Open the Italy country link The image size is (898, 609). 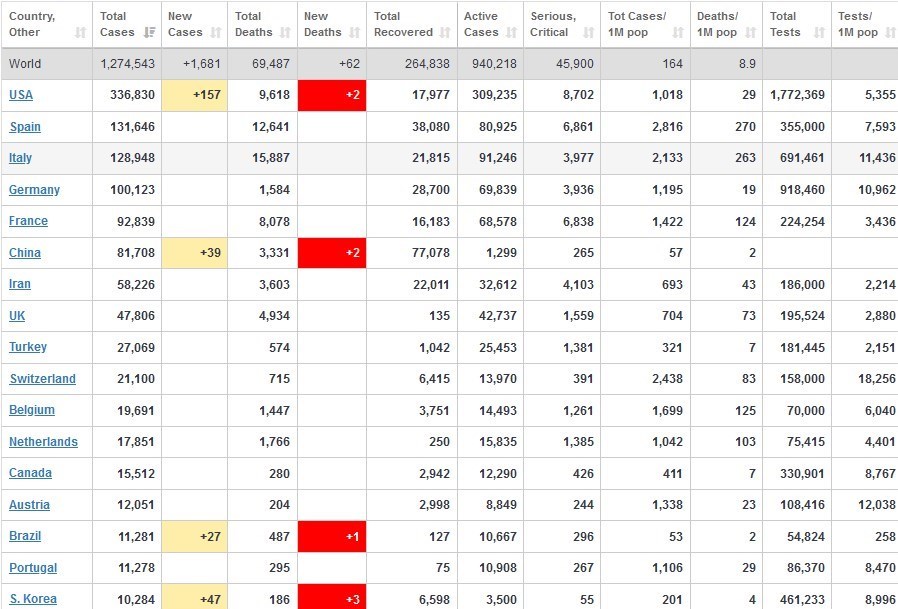20,158
